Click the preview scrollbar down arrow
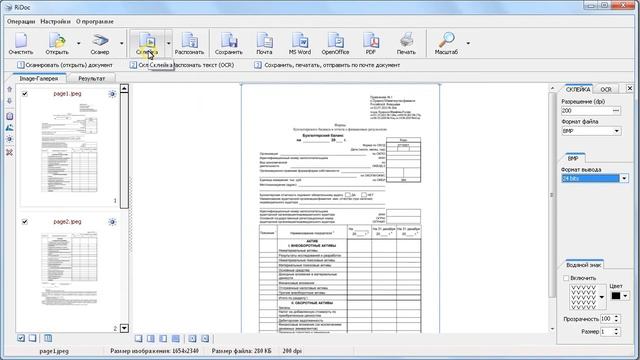The height and width of the screenshot is (360, 640). coord(553,329)
